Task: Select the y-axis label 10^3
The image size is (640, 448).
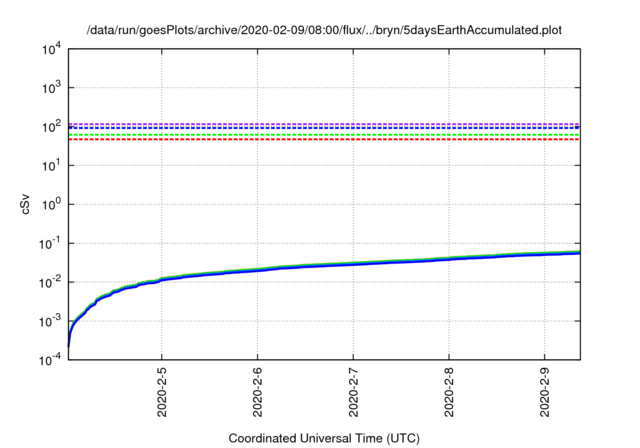Action: pyautogui.click(x=51, y=87)
